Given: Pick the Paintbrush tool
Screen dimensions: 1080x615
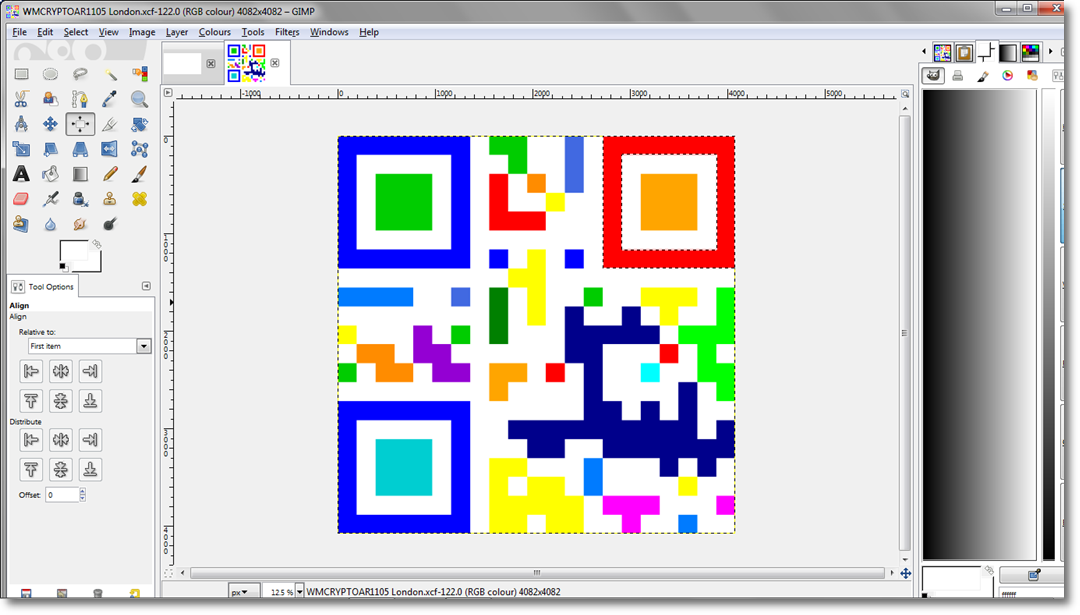Looking at the screenshot, I should (139, 174).
